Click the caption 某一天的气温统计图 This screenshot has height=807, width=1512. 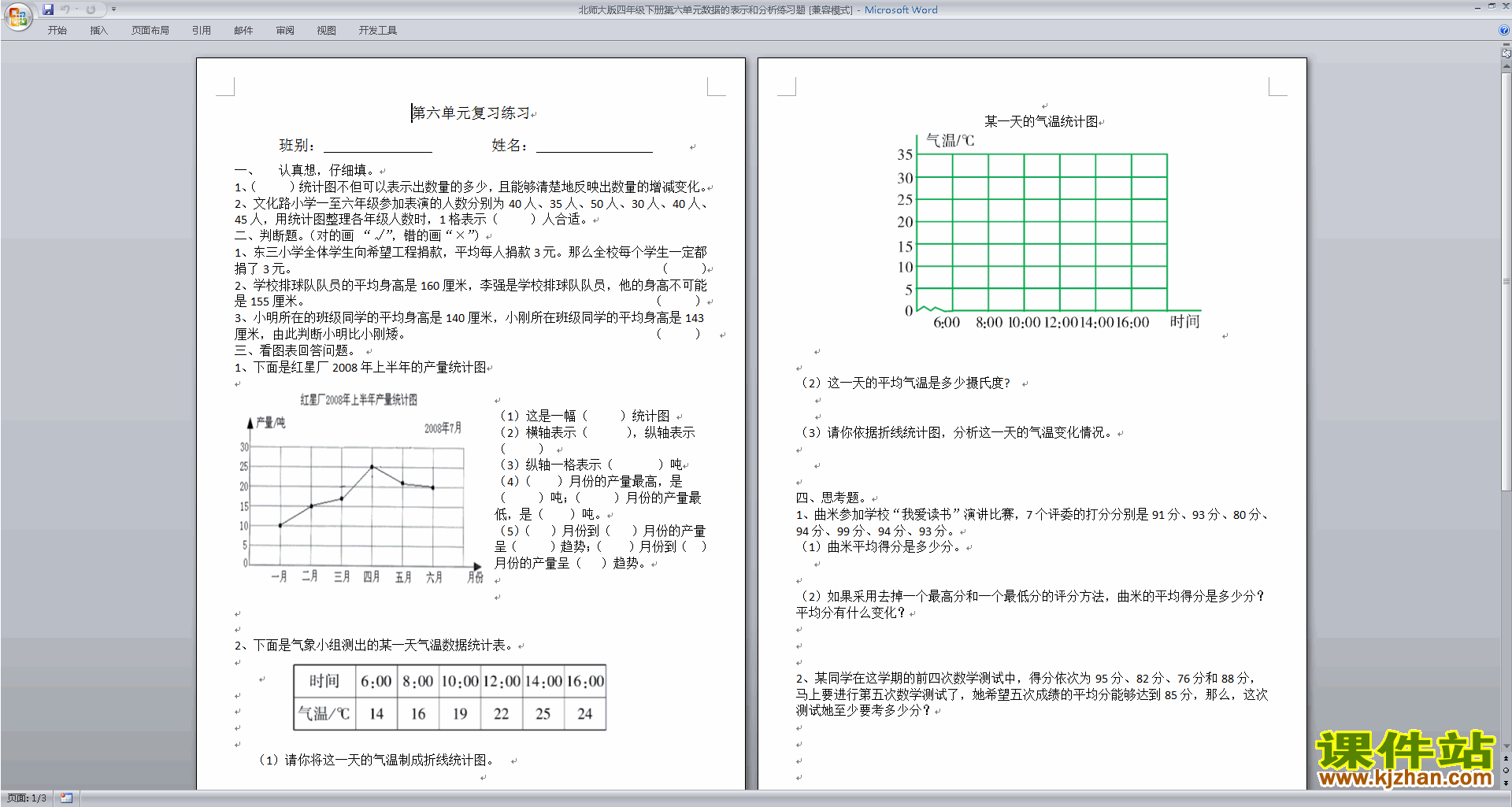pyautogui.click(x=1040, y=122)
